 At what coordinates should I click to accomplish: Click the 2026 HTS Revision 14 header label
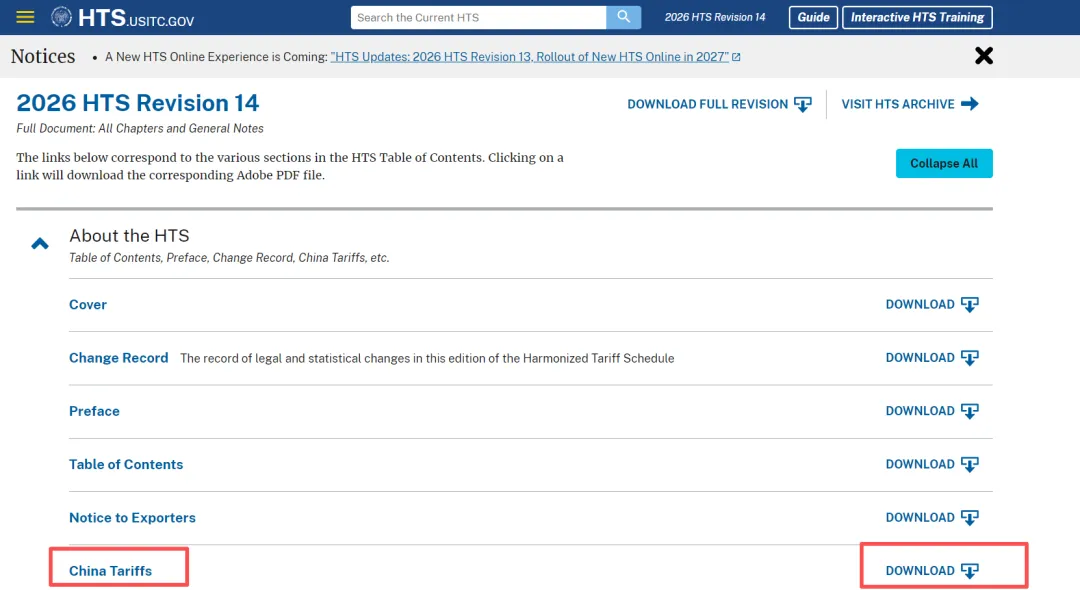[x=714, y=17]
